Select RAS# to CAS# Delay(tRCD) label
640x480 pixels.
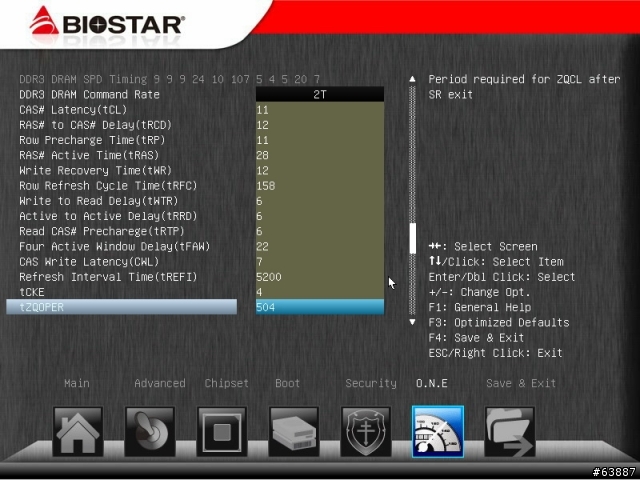pyautogui.click(x=96, y=125)
